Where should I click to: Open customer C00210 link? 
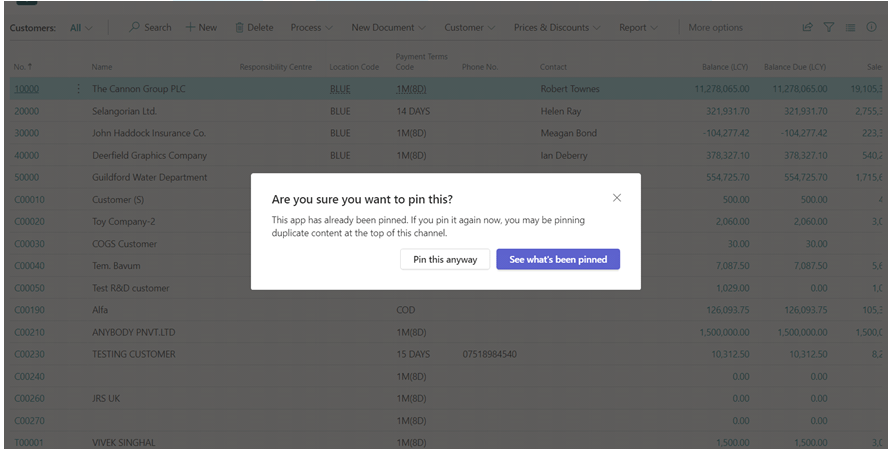(29, 332)
